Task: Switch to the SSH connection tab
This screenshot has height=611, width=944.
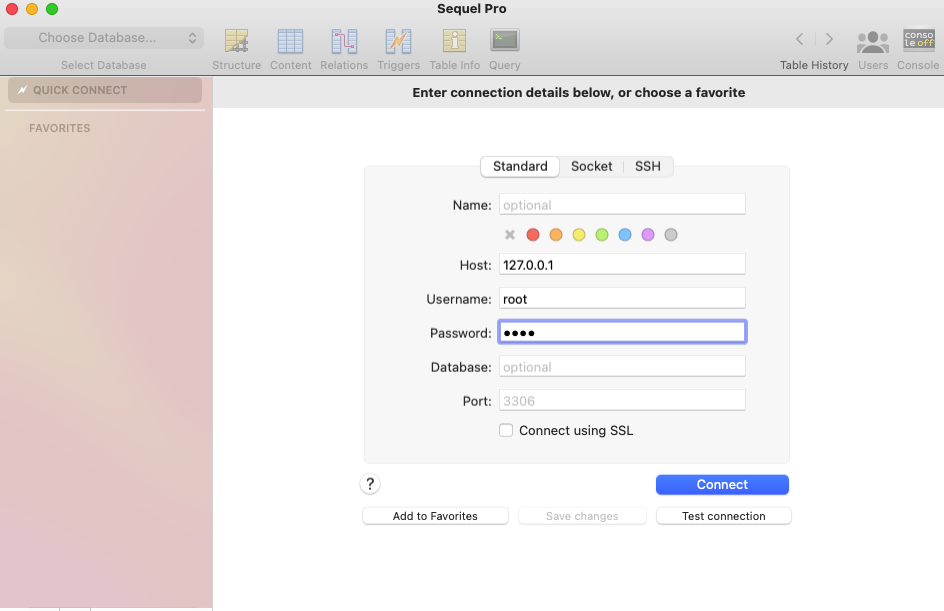Action: tap(648, 167)
